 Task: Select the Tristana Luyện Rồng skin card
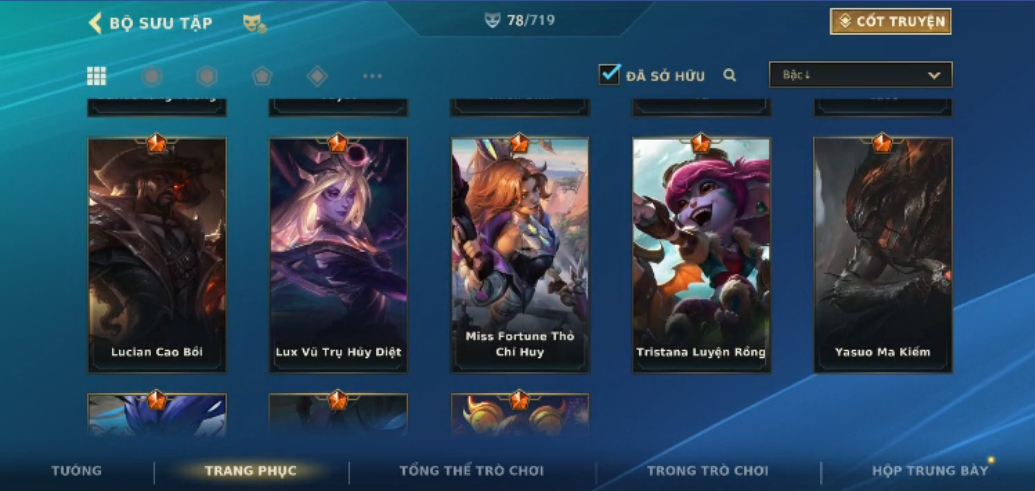701,255
